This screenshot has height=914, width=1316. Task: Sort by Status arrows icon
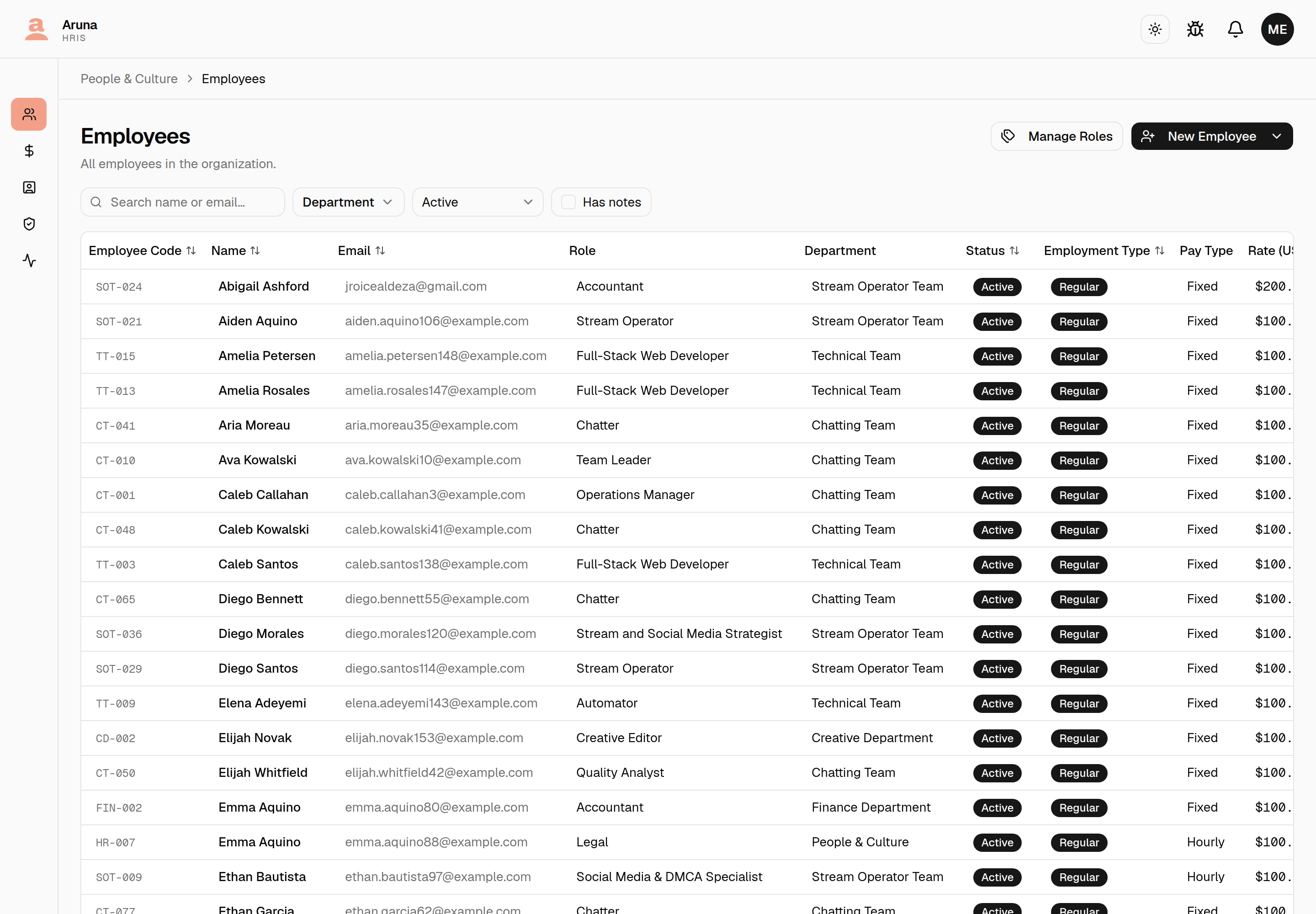[1014, 251]
